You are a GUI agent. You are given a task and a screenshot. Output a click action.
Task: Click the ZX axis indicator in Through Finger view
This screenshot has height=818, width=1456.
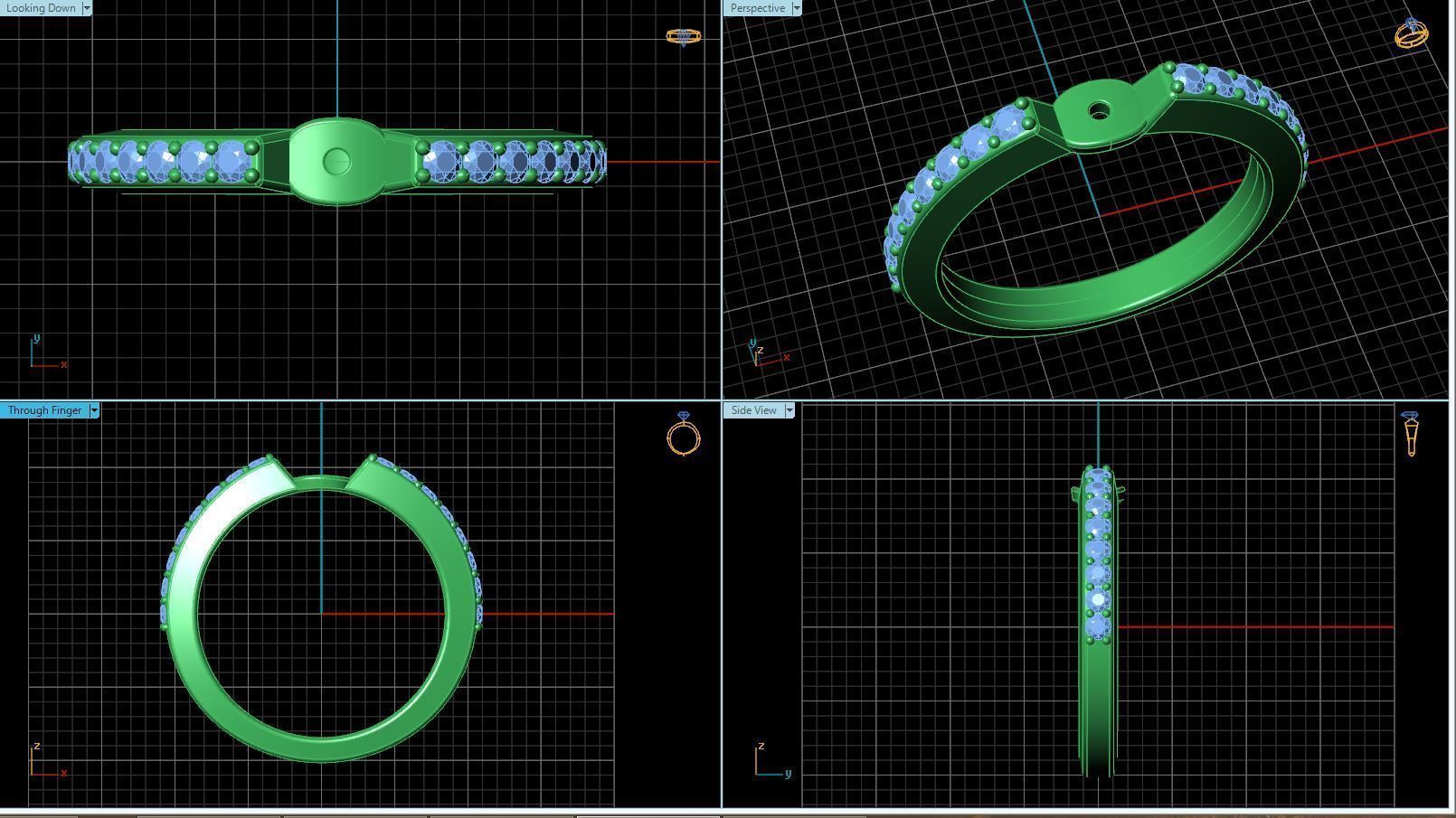(x=47, y=761)
